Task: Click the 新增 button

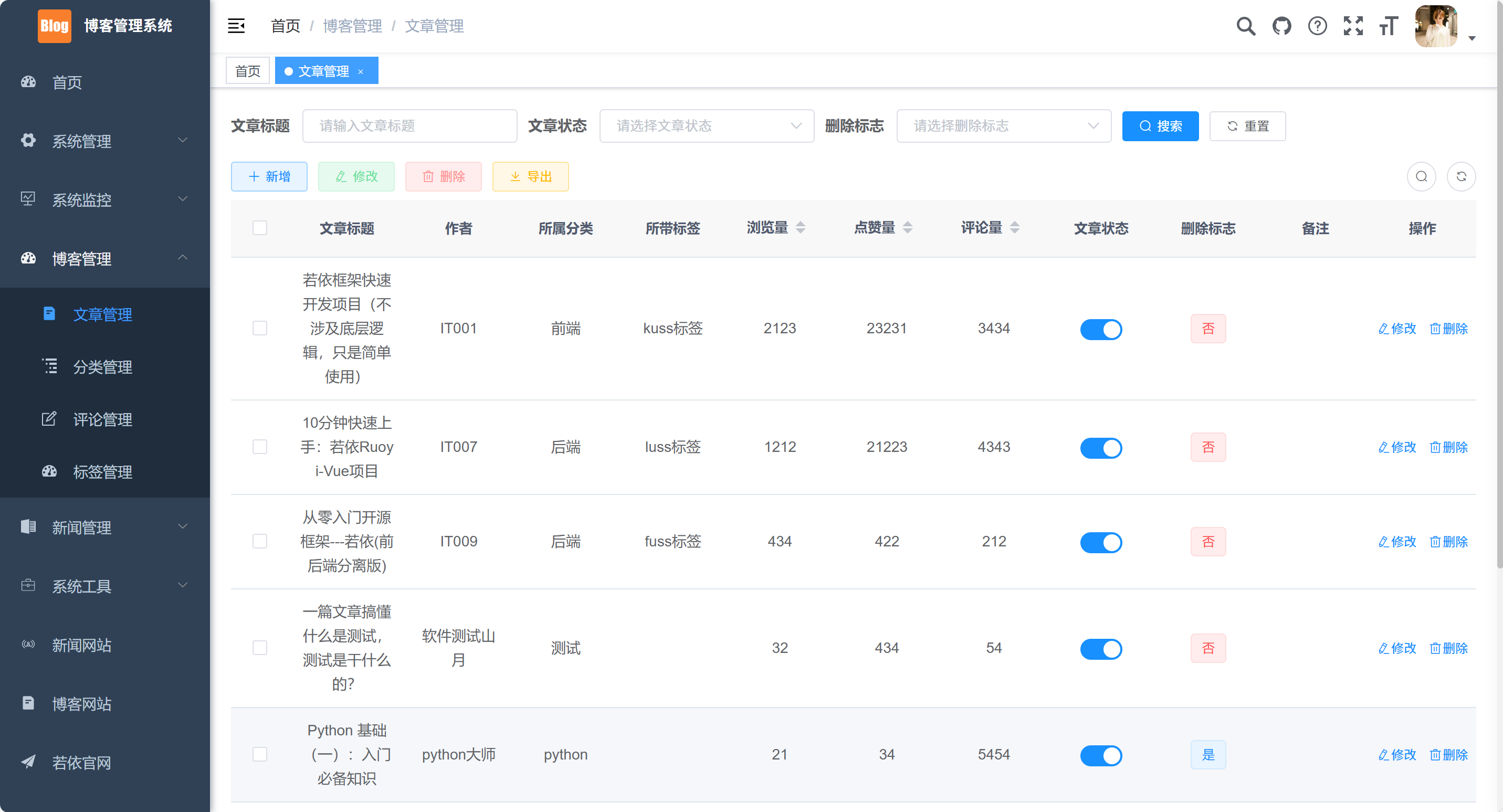Action: coord(269,176)
